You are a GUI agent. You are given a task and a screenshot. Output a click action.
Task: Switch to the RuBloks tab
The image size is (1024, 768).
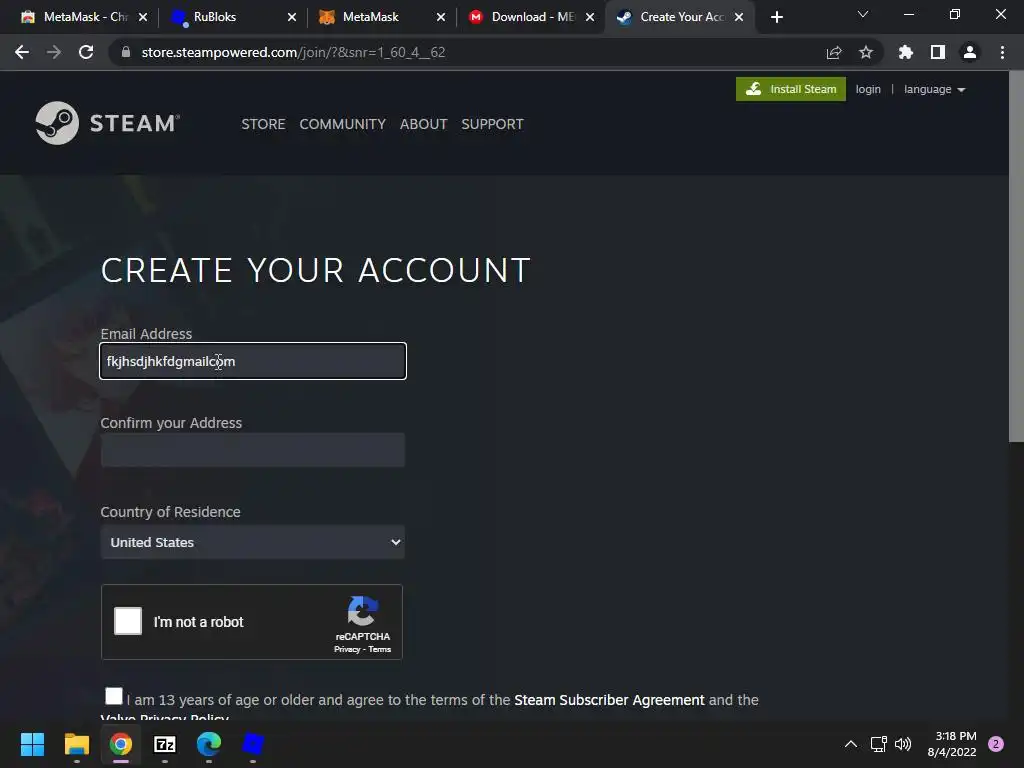(x=233, y=17)
